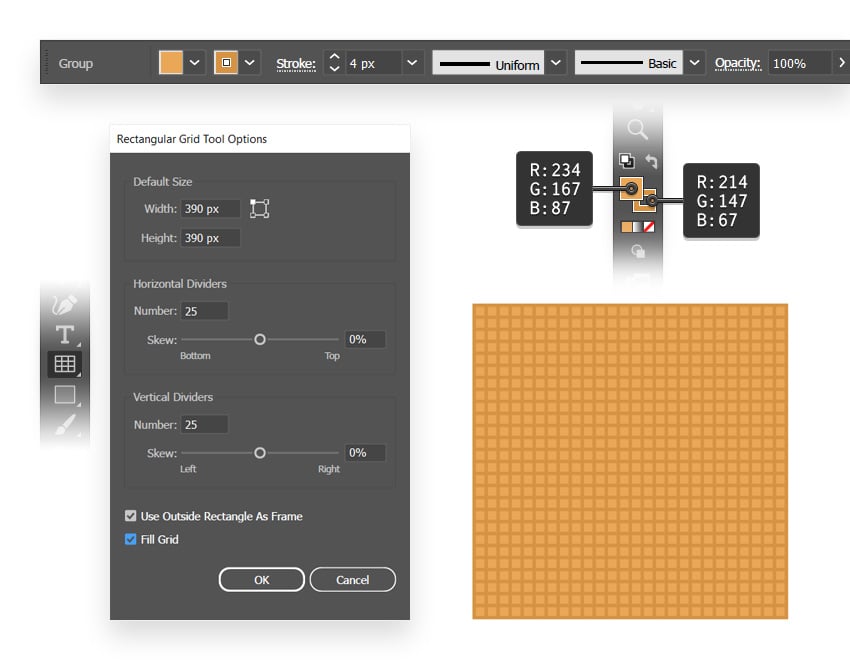
Task: Select the Paintbrush tool
Action: 65,425
